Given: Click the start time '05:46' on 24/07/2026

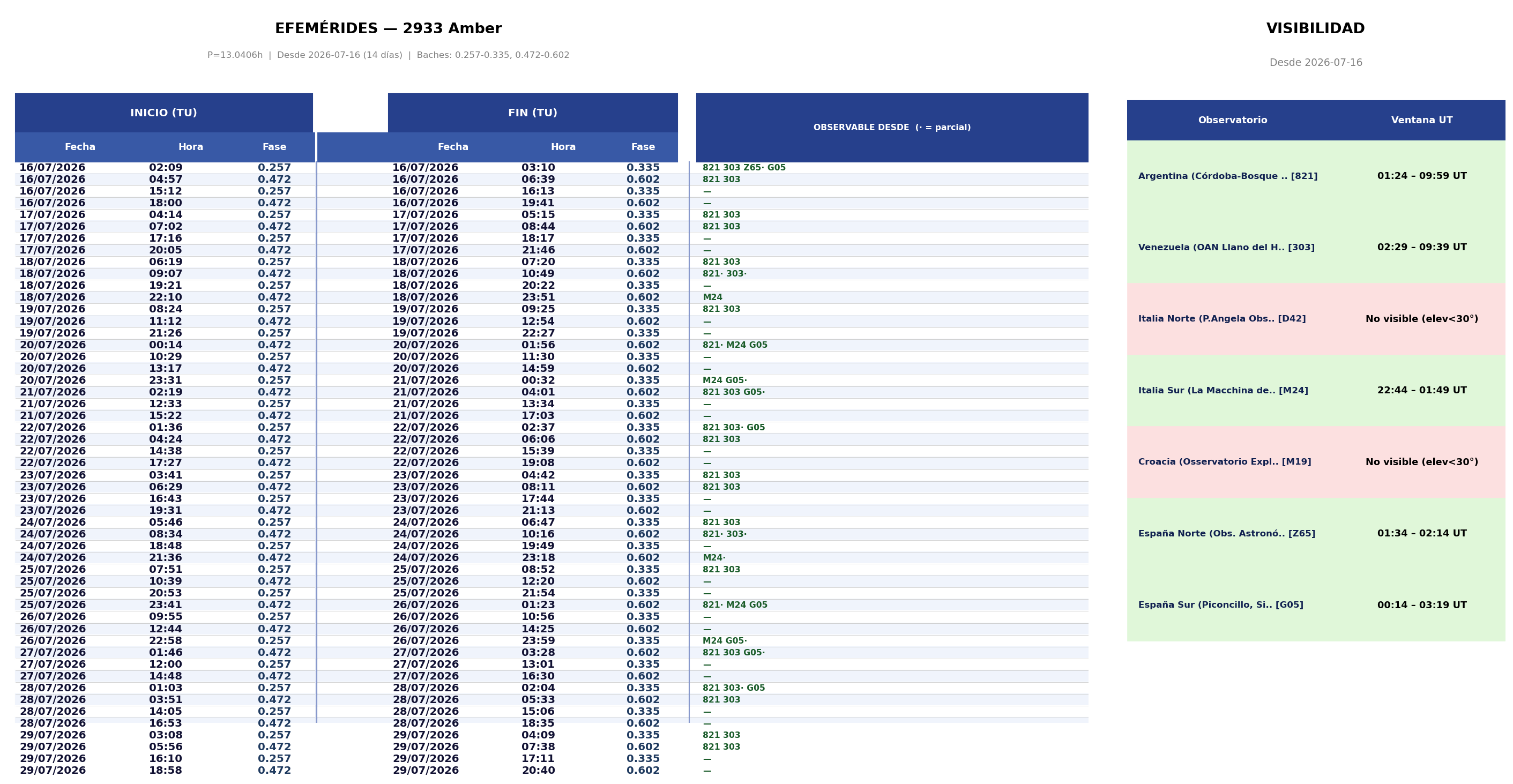Looking at the screenshot, I should (x=166, y=522).
